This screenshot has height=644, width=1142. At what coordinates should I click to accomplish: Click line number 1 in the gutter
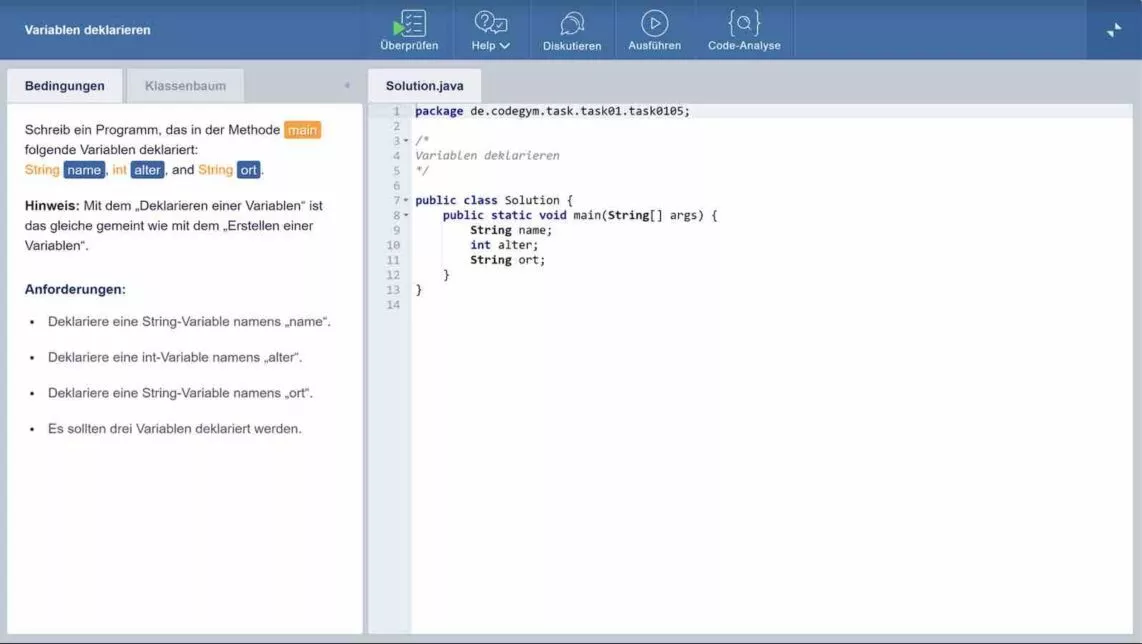[396, 111]
